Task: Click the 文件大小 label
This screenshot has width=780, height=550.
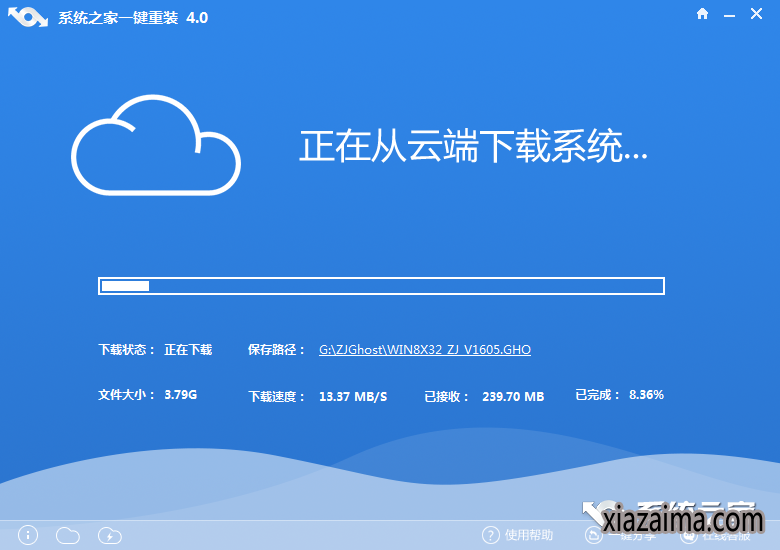Action: click(x=126, y=395)
